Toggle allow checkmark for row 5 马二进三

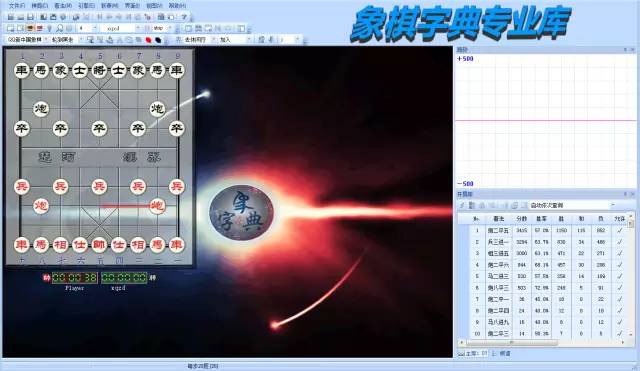click(620, 276)
